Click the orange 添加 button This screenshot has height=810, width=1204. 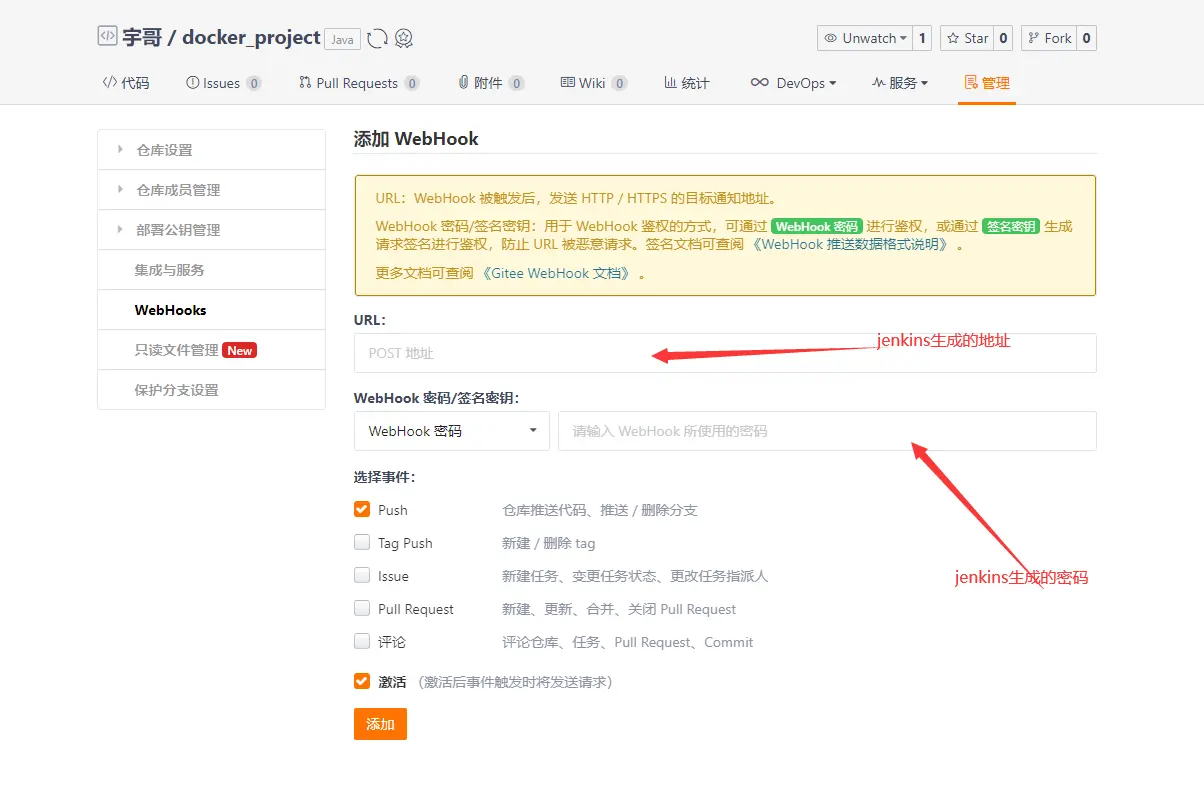[x=380, y=724]
